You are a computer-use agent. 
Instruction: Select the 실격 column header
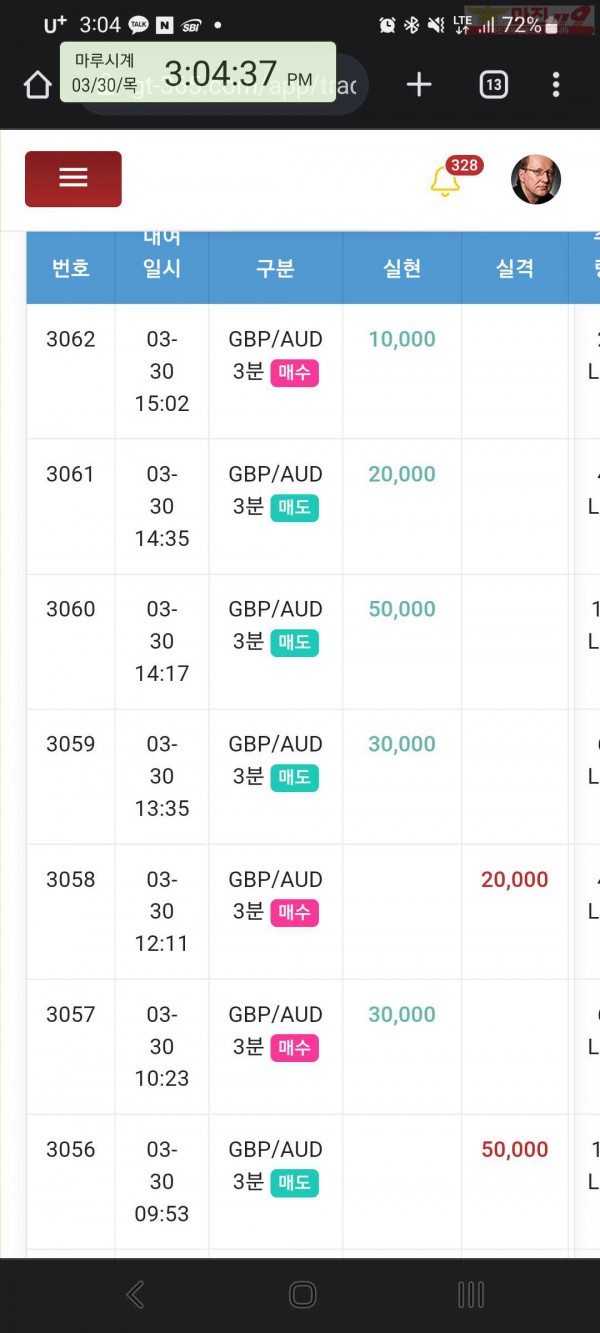pyautogui.click(x=515, y=268)
